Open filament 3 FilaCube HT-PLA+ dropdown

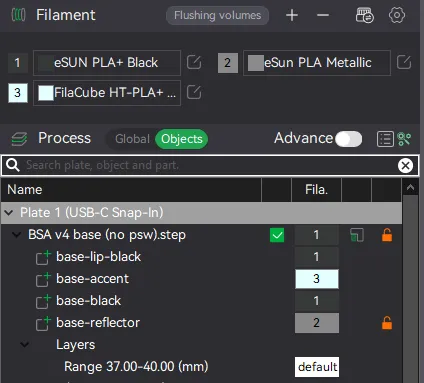click(107, 93)
